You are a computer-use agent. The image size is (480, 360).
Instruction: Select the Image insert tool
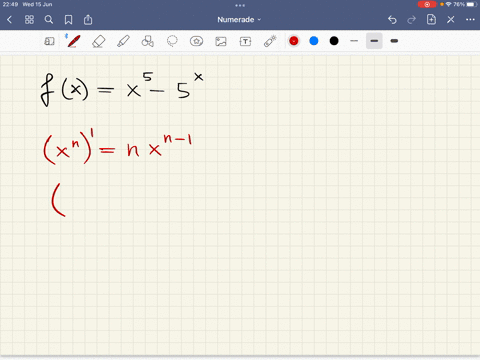[x=221, y=41]
